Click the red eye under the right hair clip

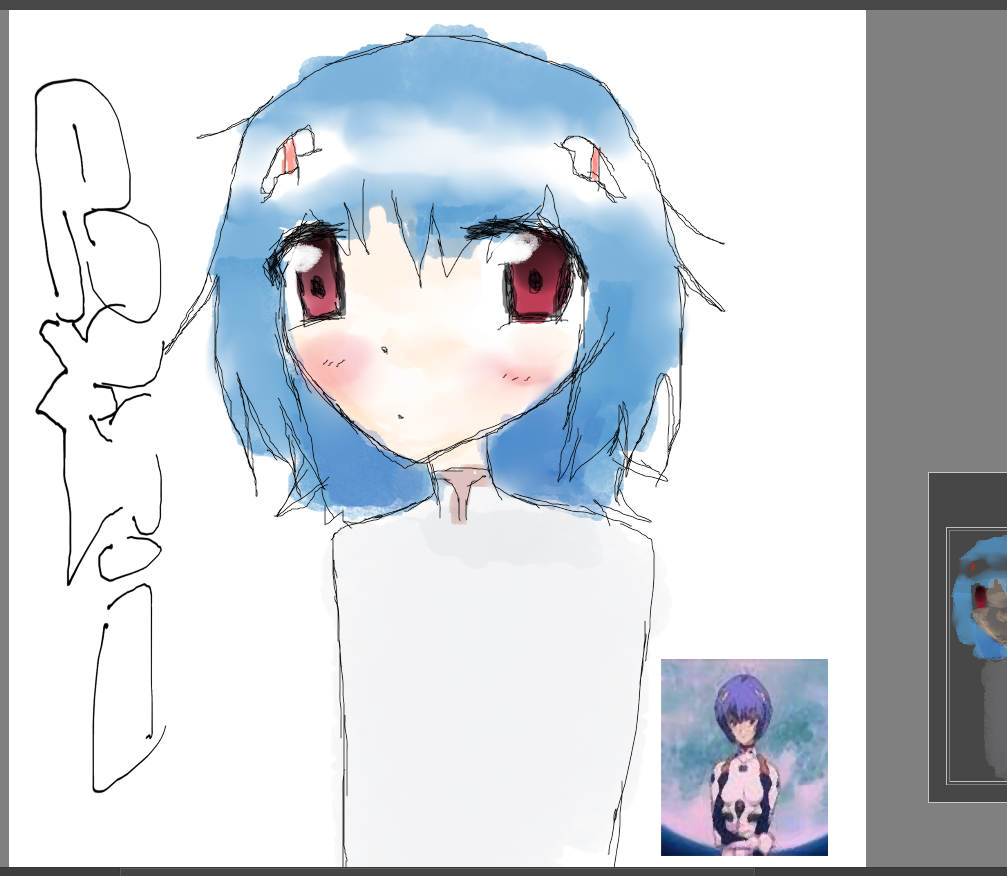coord(538,279)
